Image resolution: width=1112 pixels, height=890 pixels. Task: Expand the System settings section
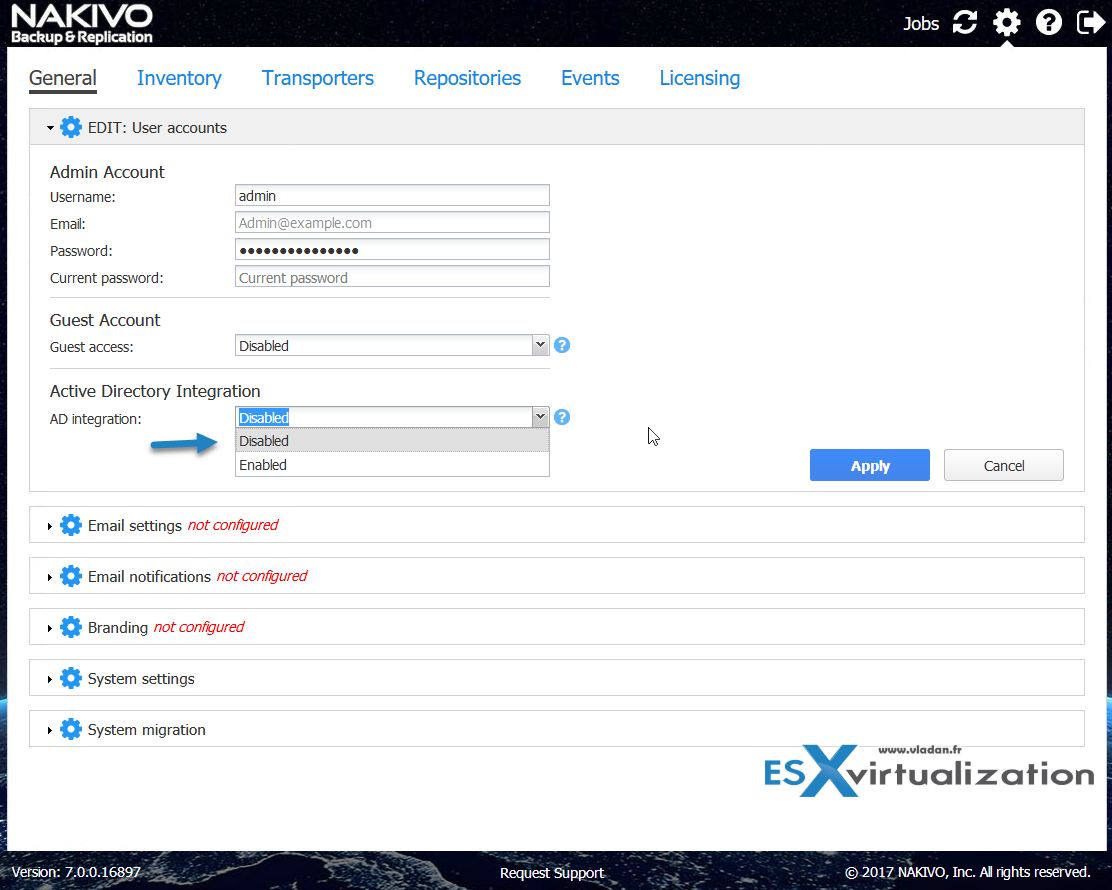click(x=50, y=679)
